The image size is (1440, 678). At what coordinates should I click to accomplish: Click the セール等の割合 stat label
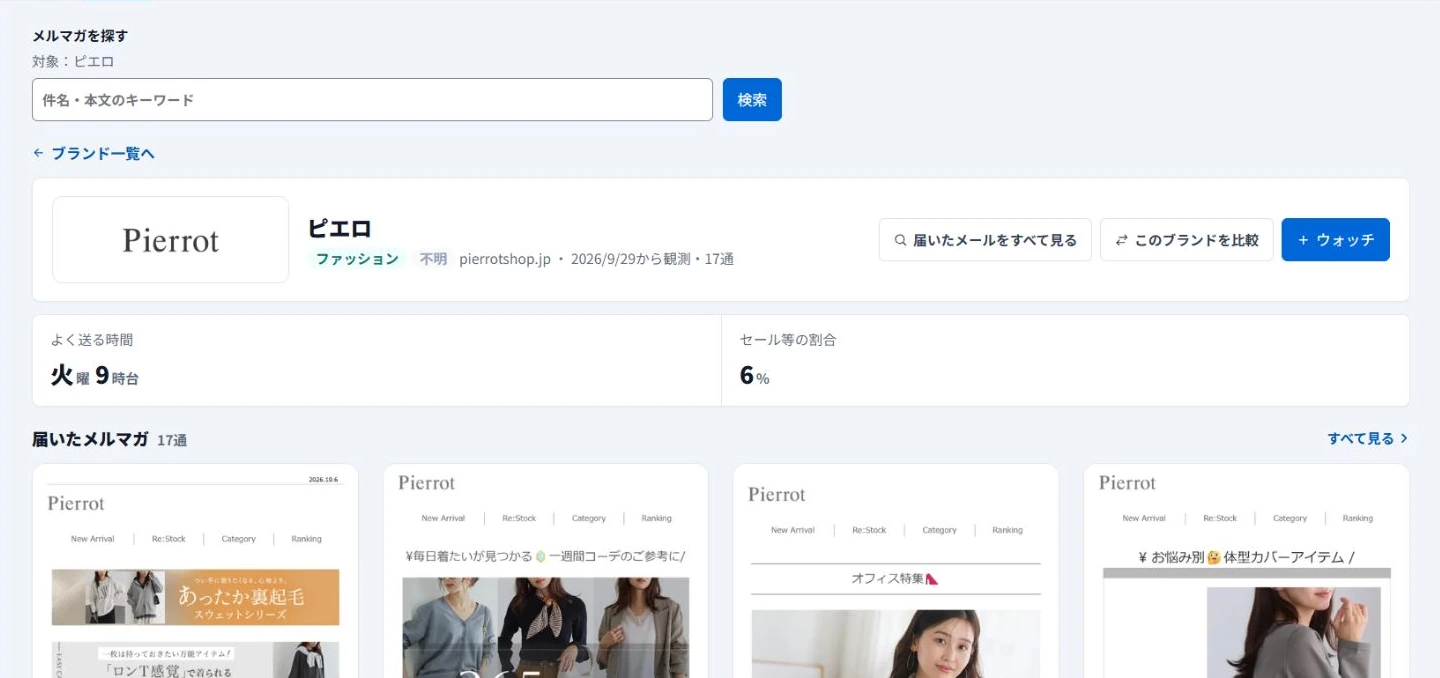click(788, 340)
